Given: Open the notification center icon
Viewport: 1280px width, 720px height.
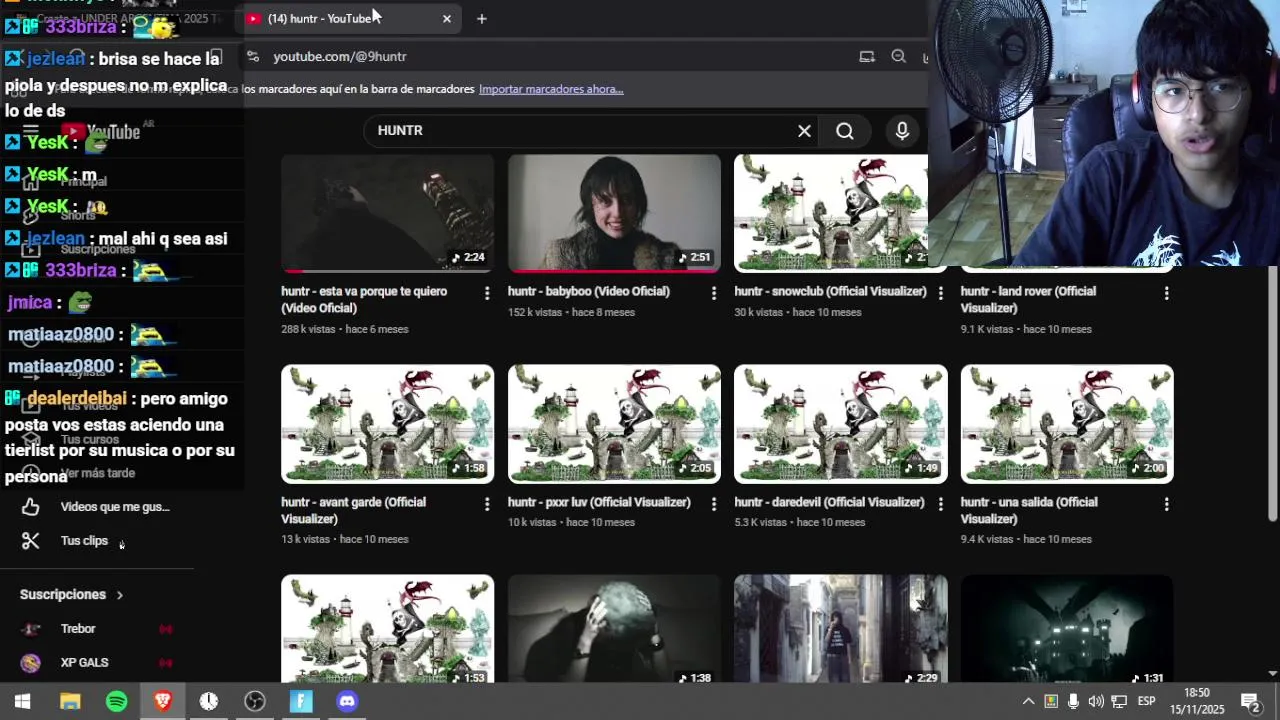Looking at the screenshot, I should 1249,702.
